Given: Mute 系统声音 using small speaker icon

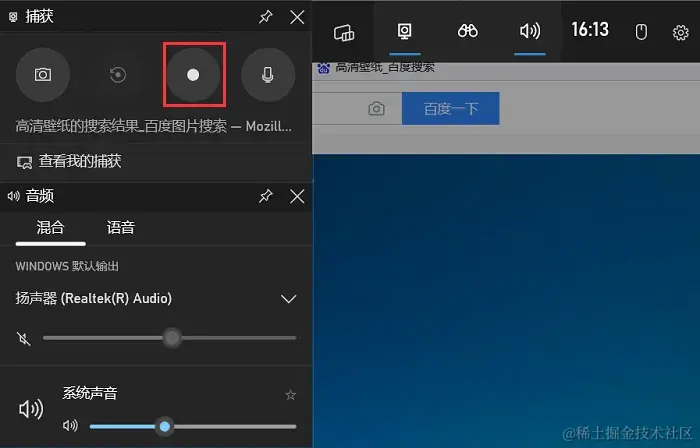Looking at the screenshot, I should (x=70, y=426).
